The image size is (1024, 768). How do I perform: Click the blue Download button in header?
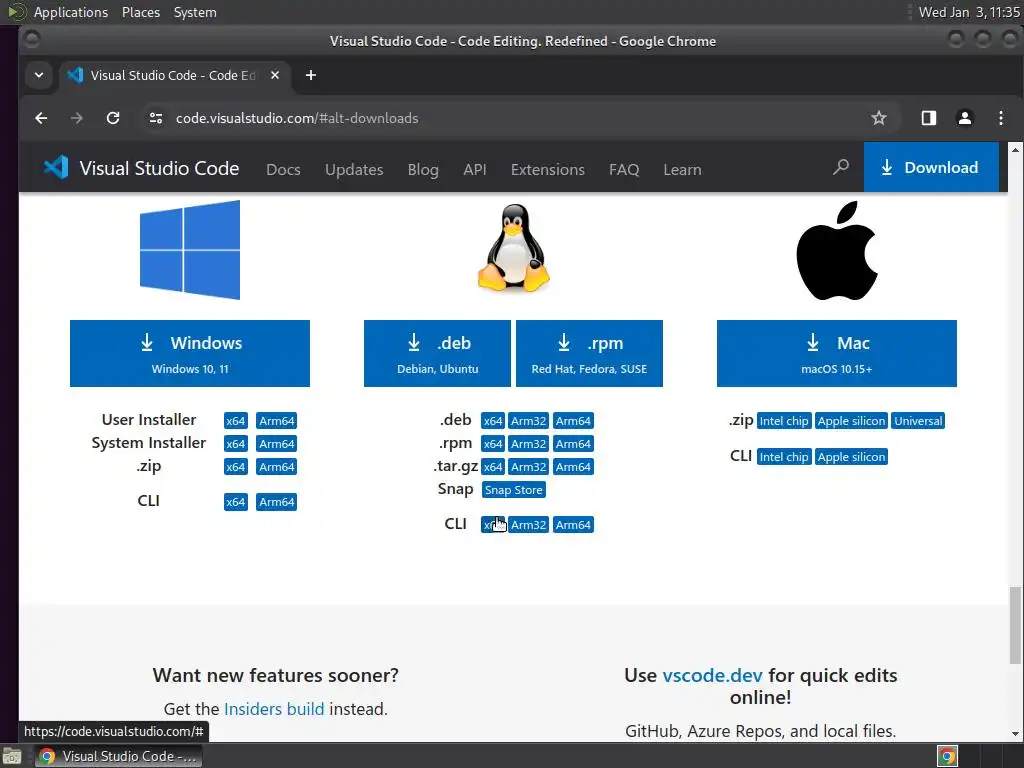click(x=931, y=167)
